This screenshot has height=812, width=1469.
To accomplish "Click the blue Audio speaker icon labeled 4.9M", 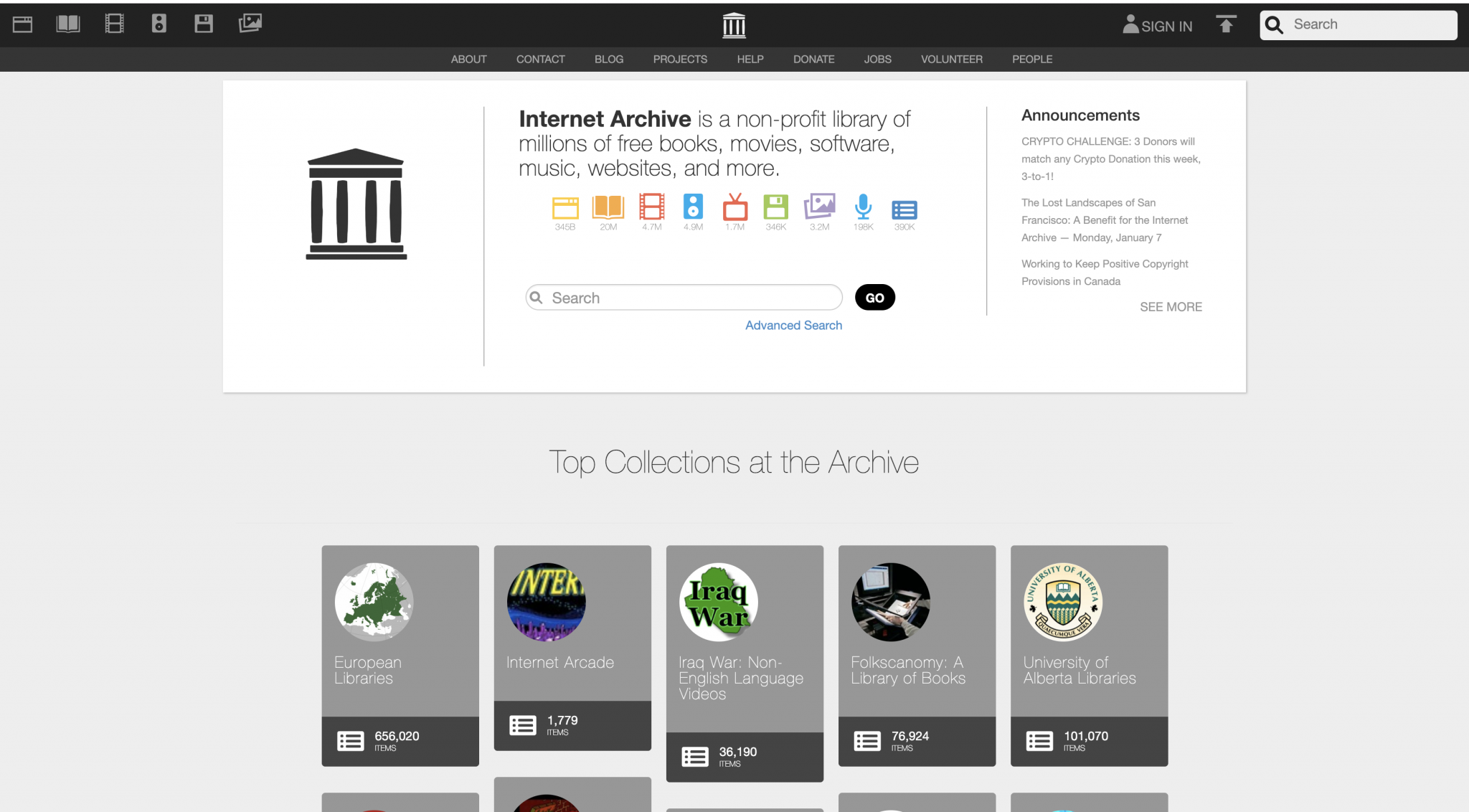I will pos(693,207).
